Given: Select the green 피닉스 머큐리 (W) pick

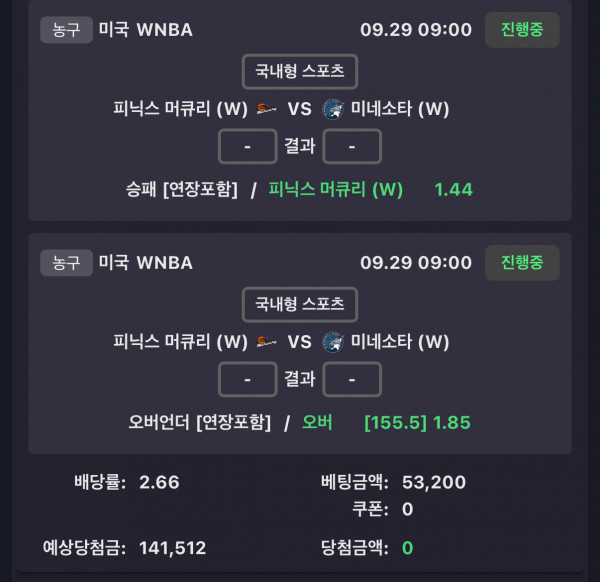Looking at the screenshot, I should [x=336, y=189].
